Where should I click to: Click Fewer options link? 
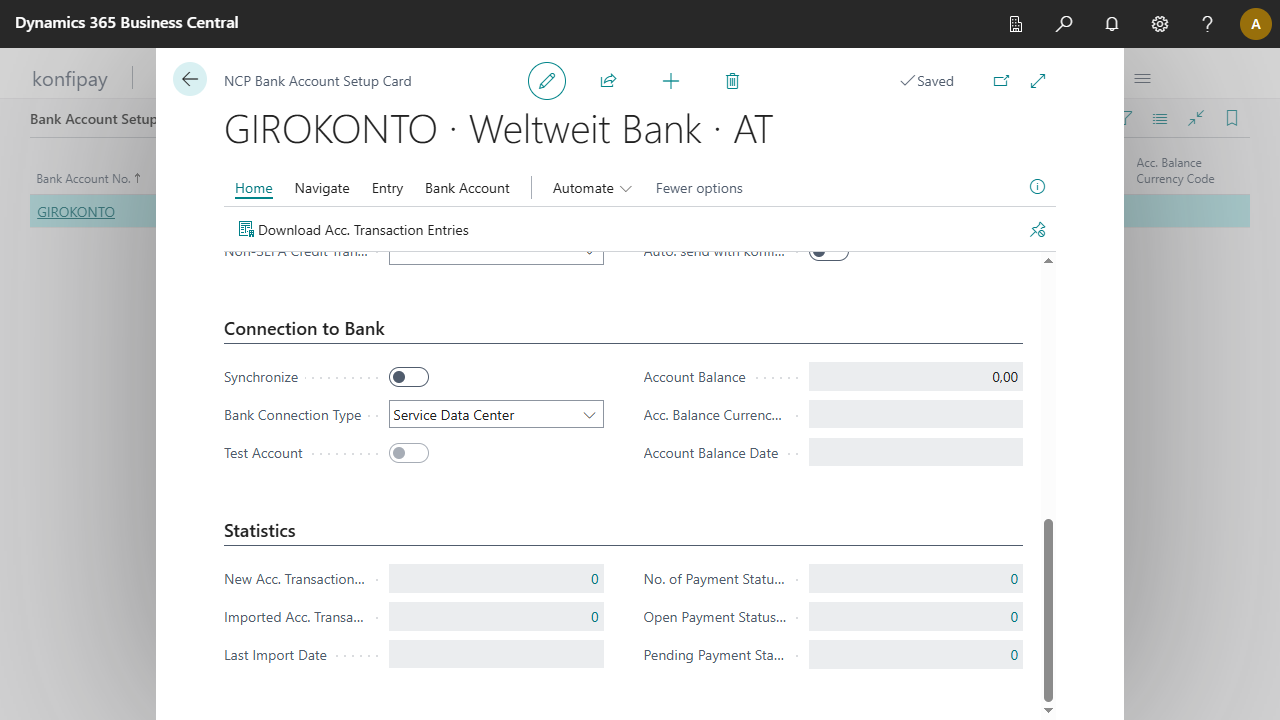coord(699,188)
